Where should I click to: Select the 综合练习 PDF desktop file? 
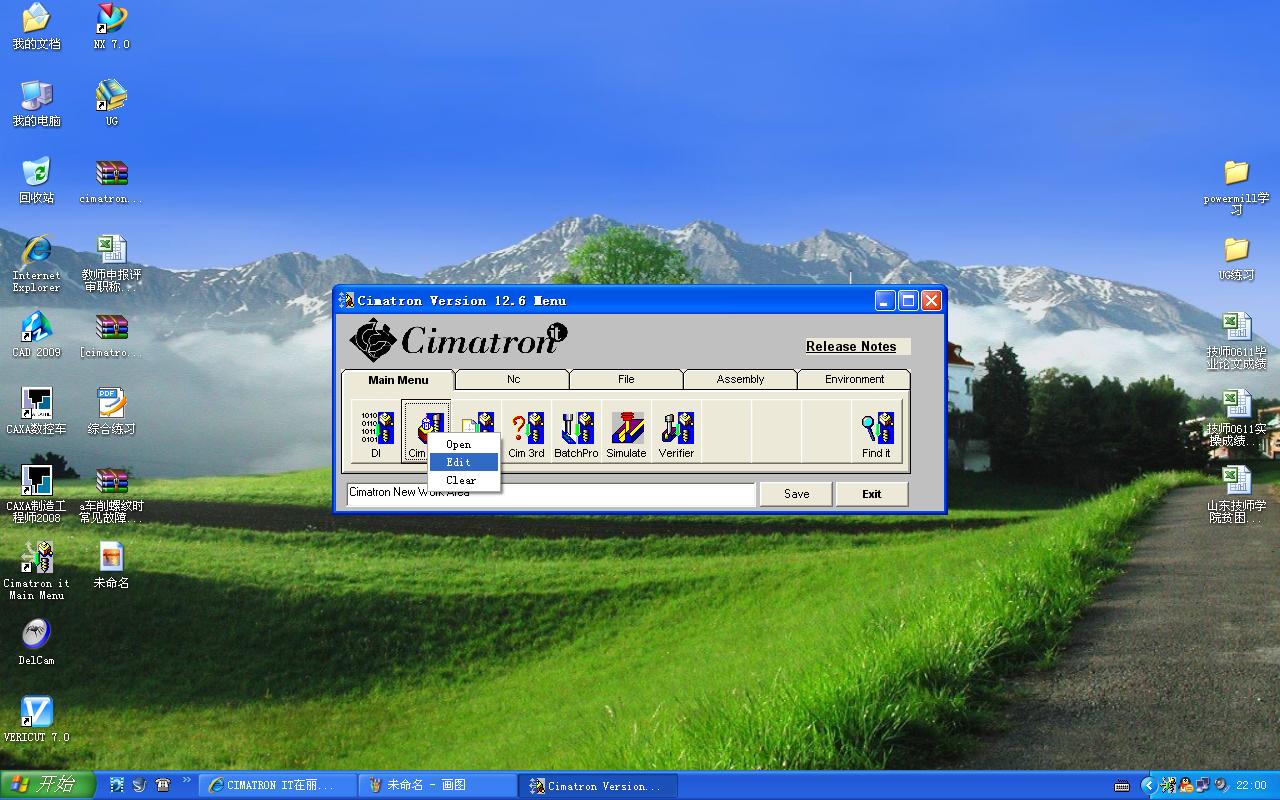coord(111,411)
